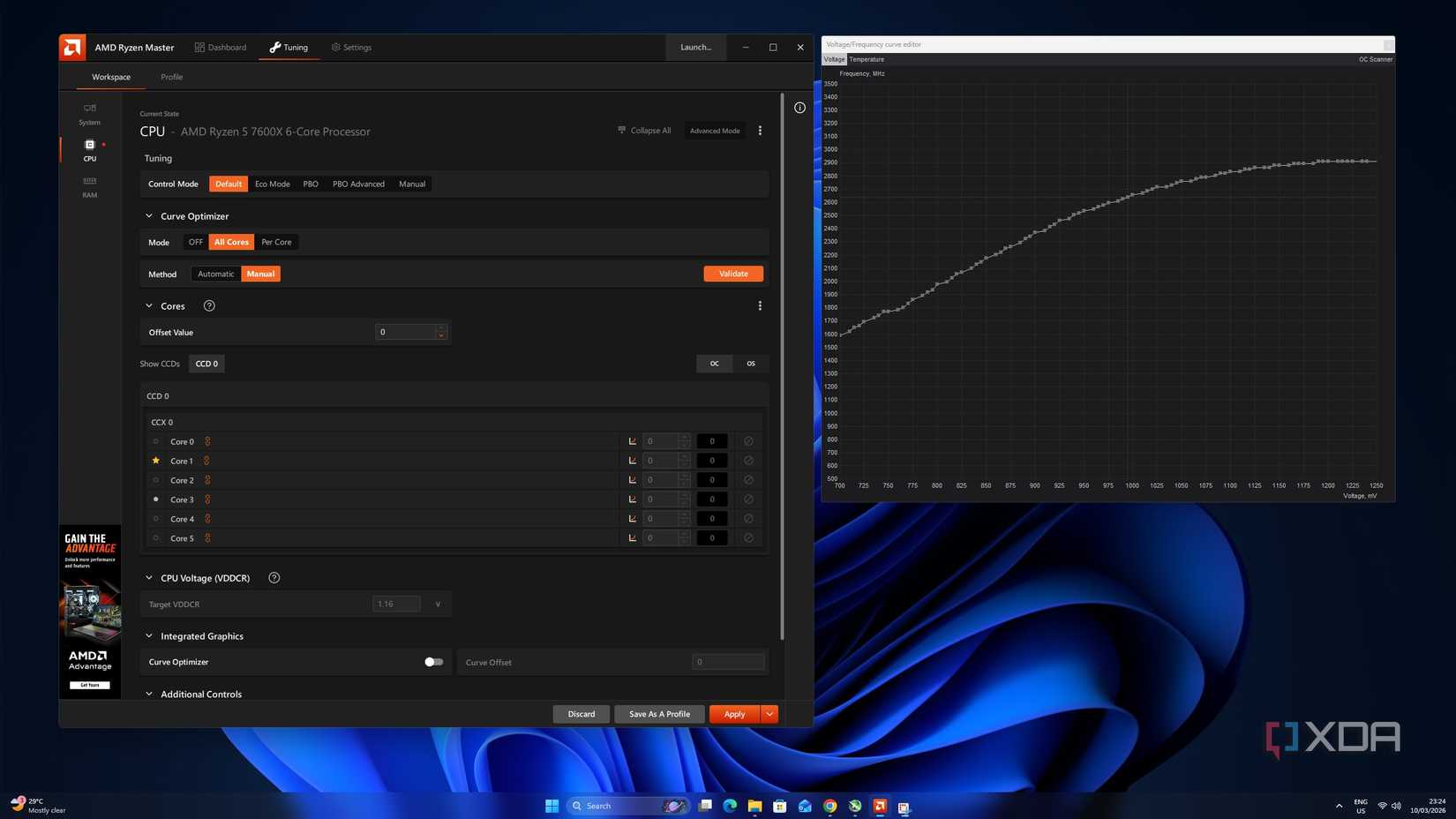Set Curve Optimizer mode to Per Core
1456x819 pixels.
276,242
